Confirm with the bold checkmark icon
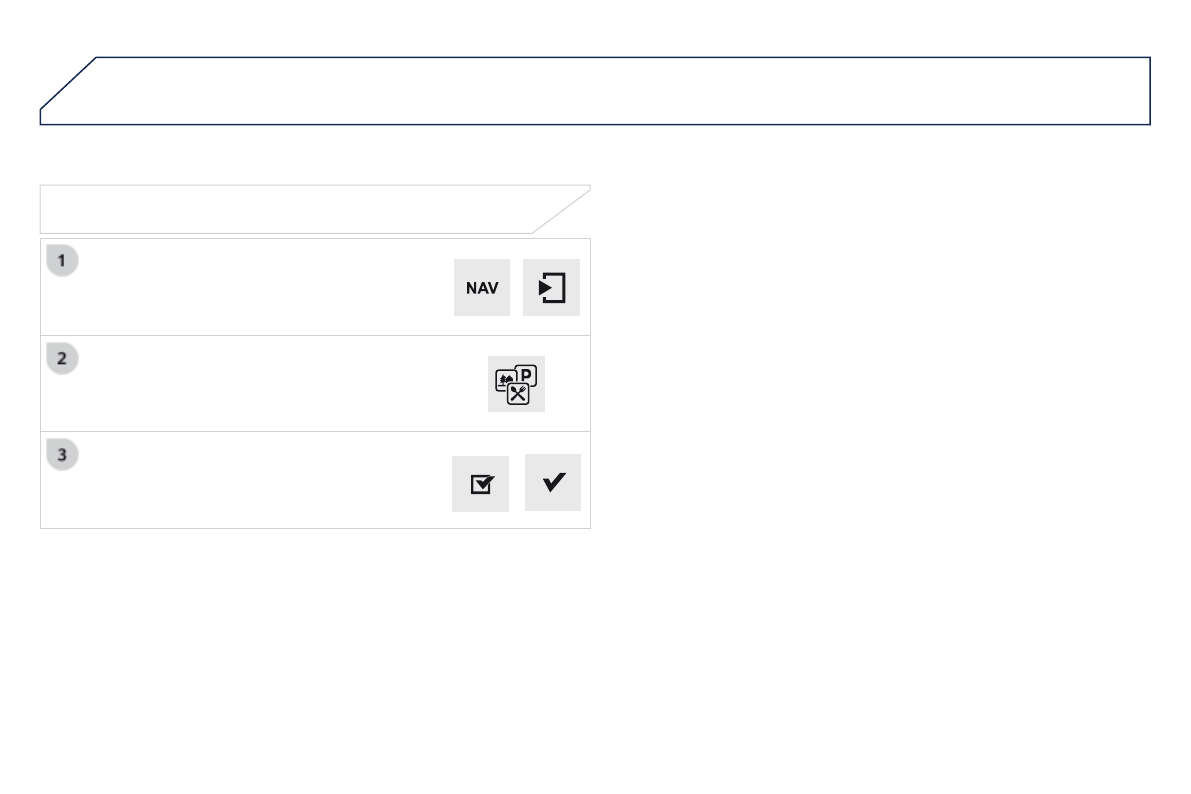The image size is (1191, 794). point(553,482)
